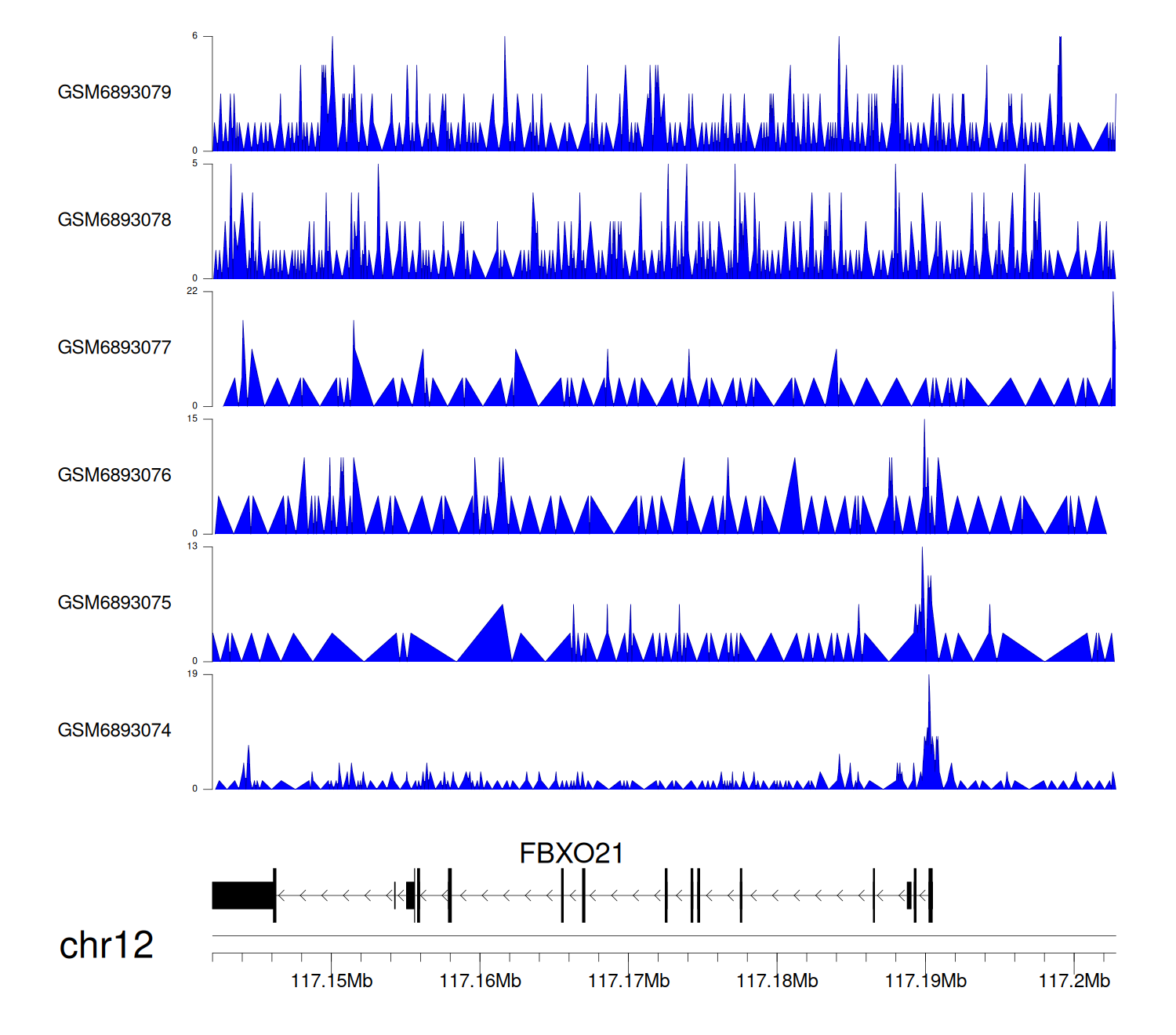Viewport: 1176px width, 1035px height.
Task: Click the GSM6893077 track name
Action: [114, 348]
